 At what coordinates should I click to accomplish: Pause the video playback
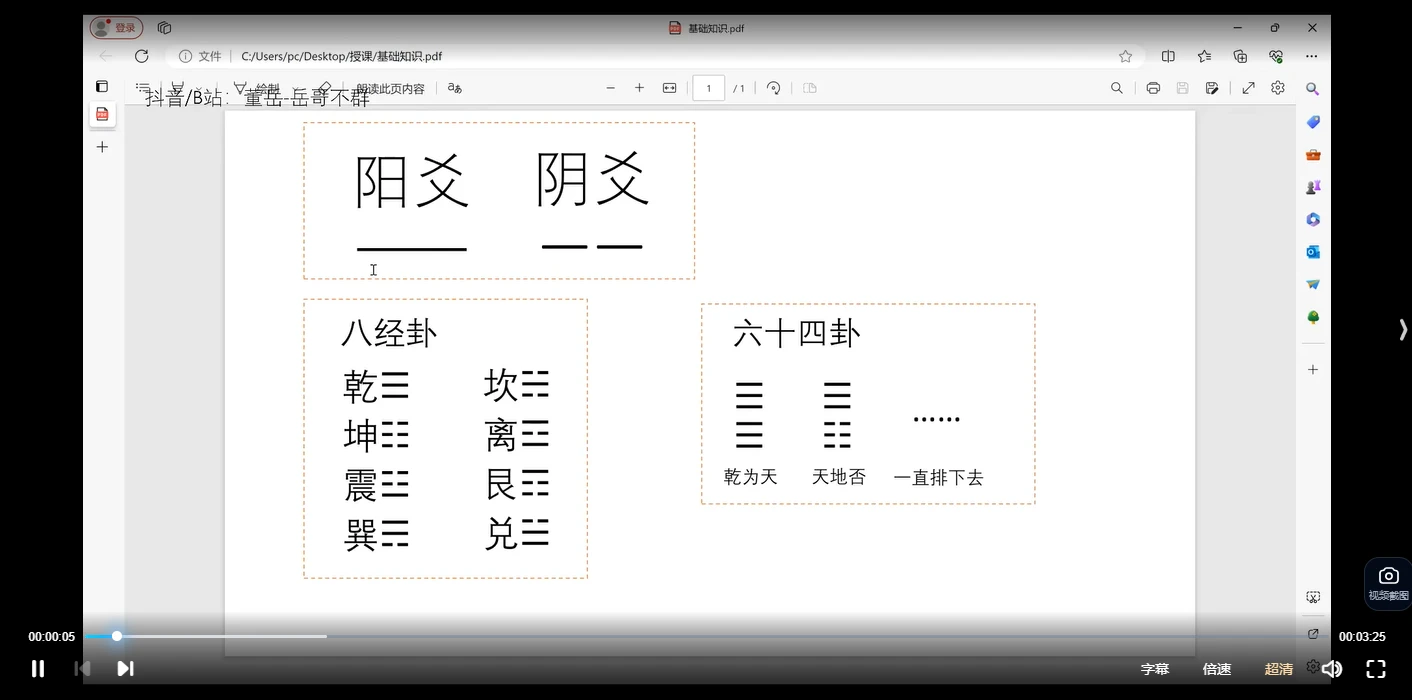[38, 669]
